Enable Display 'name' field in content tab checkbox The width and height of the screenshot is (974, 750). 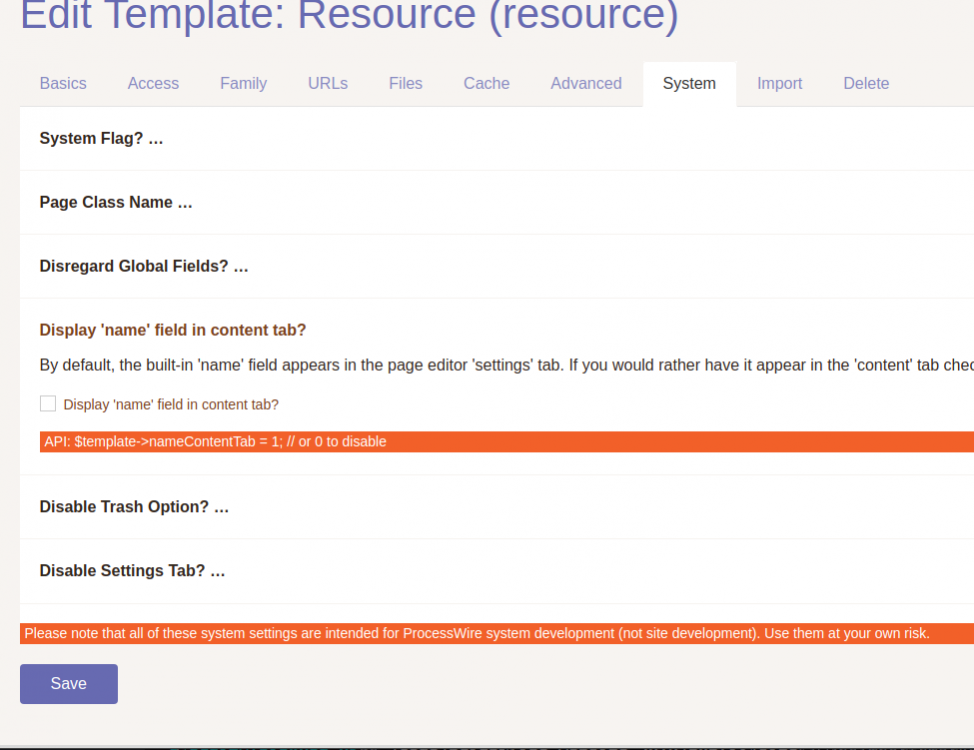tap(48, 404)
